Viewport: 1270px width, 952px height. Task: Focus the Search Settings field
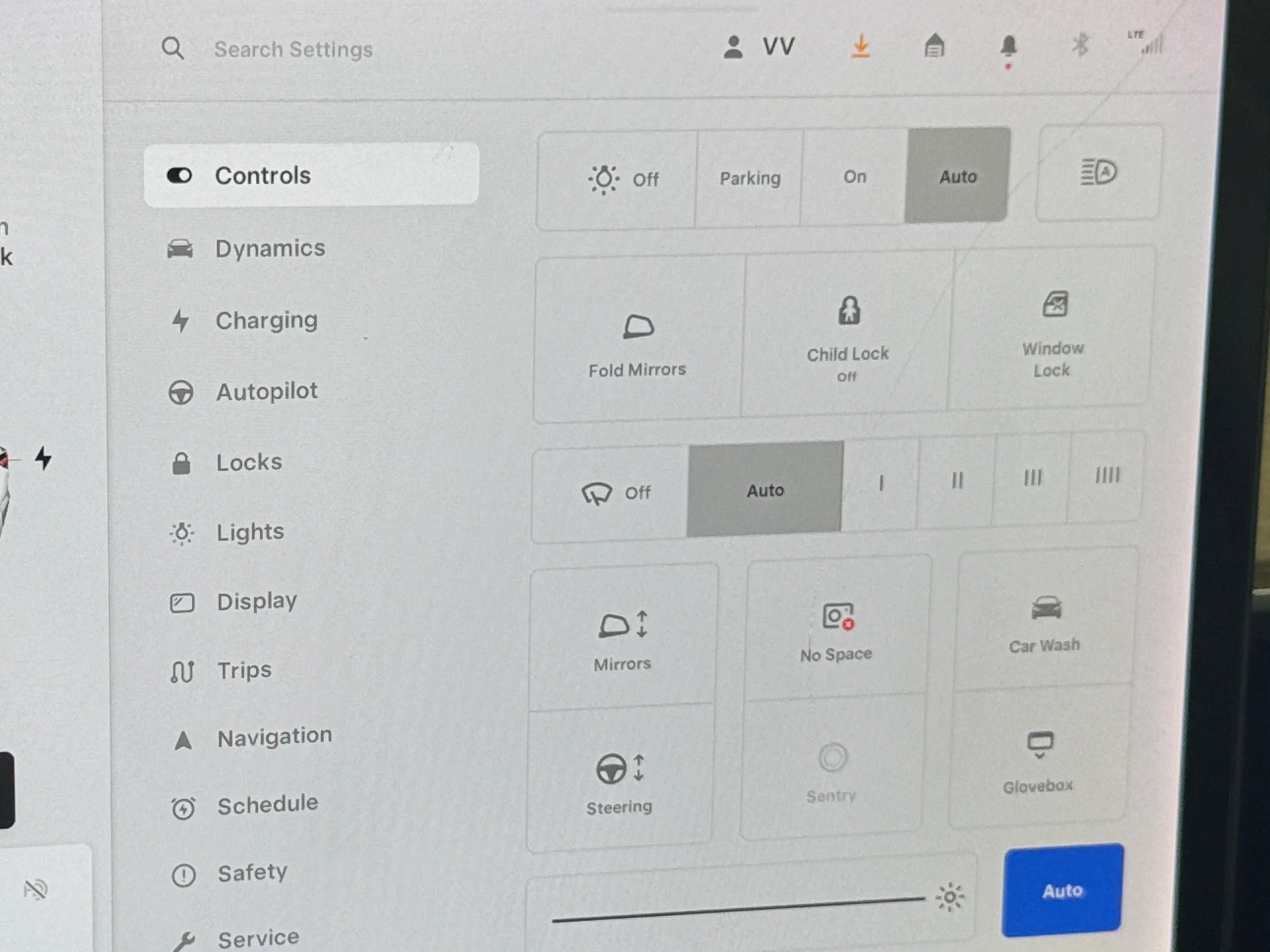pos(293,50)
